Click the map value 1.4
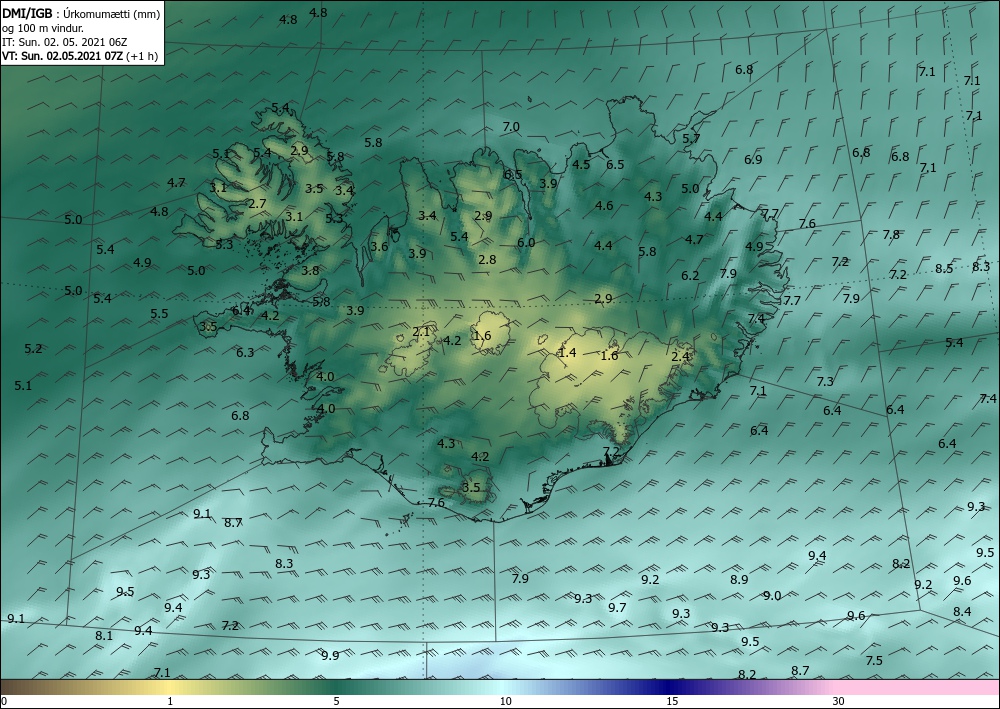Viewport: 1000px width, 709px height. [x=567, y=353]
